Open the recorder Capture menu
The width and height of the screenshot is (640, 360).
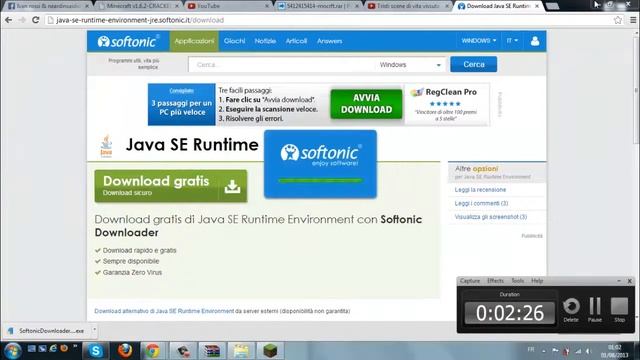pyautogui.click(x=470, y=281)
